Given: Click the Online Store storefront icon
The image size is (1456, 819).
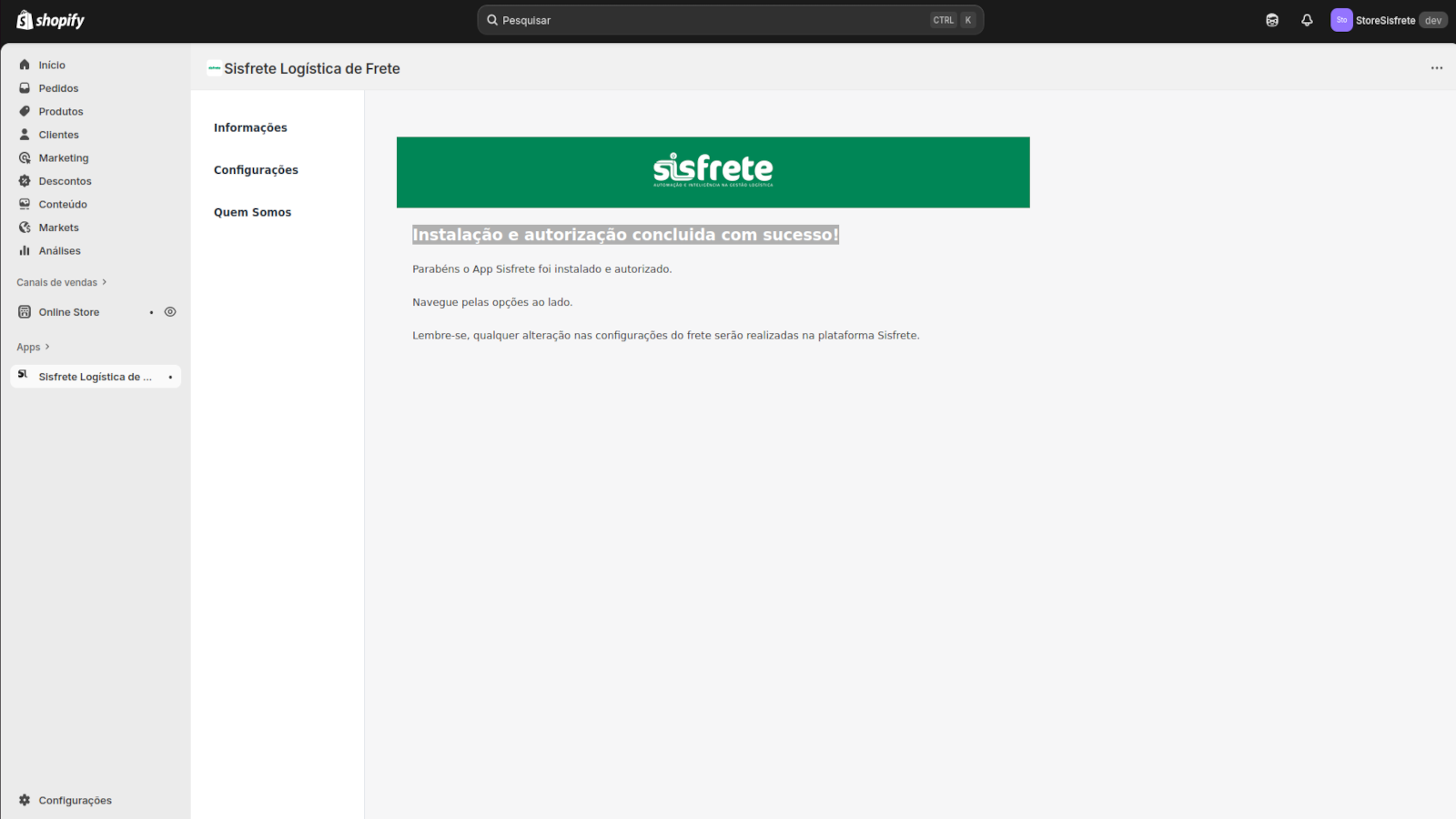Looking at the screenshot, I should pyautogui.click(x=25, y=312).
